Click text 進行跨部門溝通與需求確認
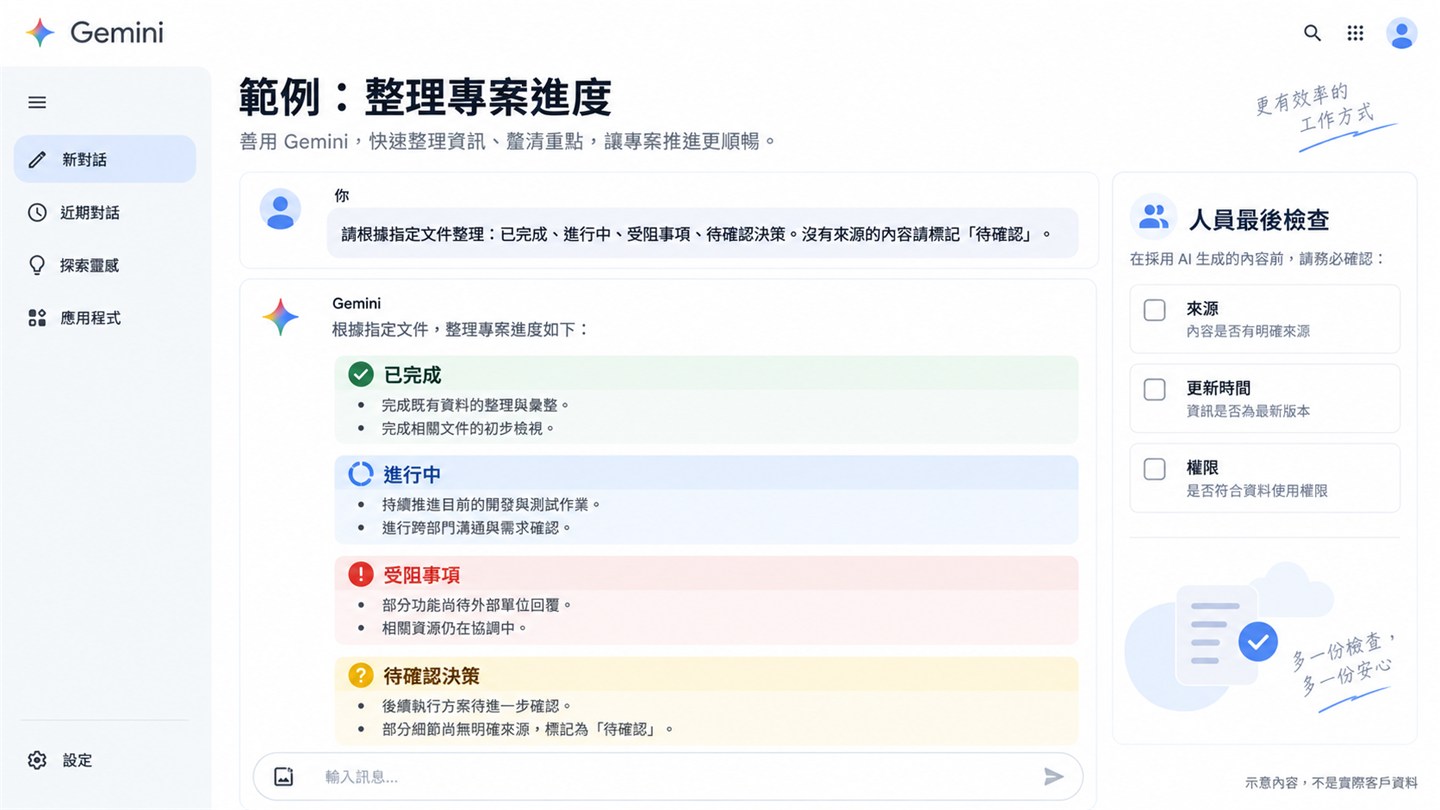 click(476, 528)
